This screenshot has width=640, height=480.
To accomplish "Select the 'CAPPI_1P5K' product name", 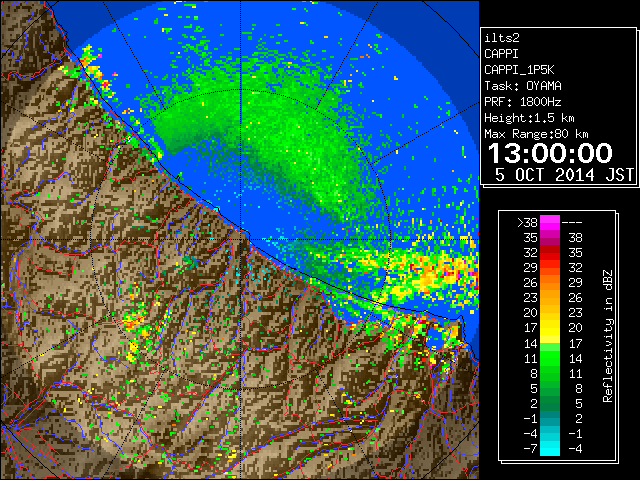I will (519, 70).
